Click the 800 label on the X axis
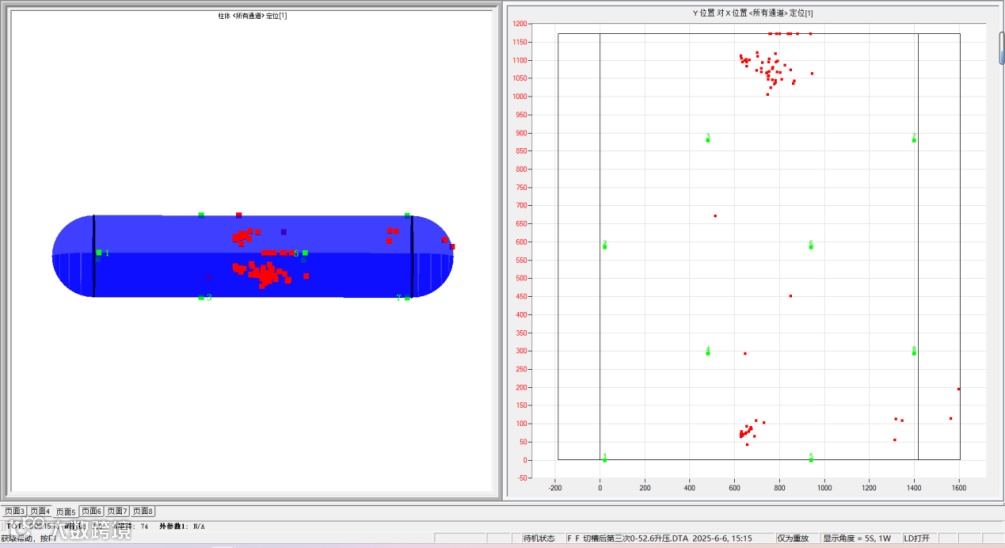1005x548 pixels. point(779,488)
